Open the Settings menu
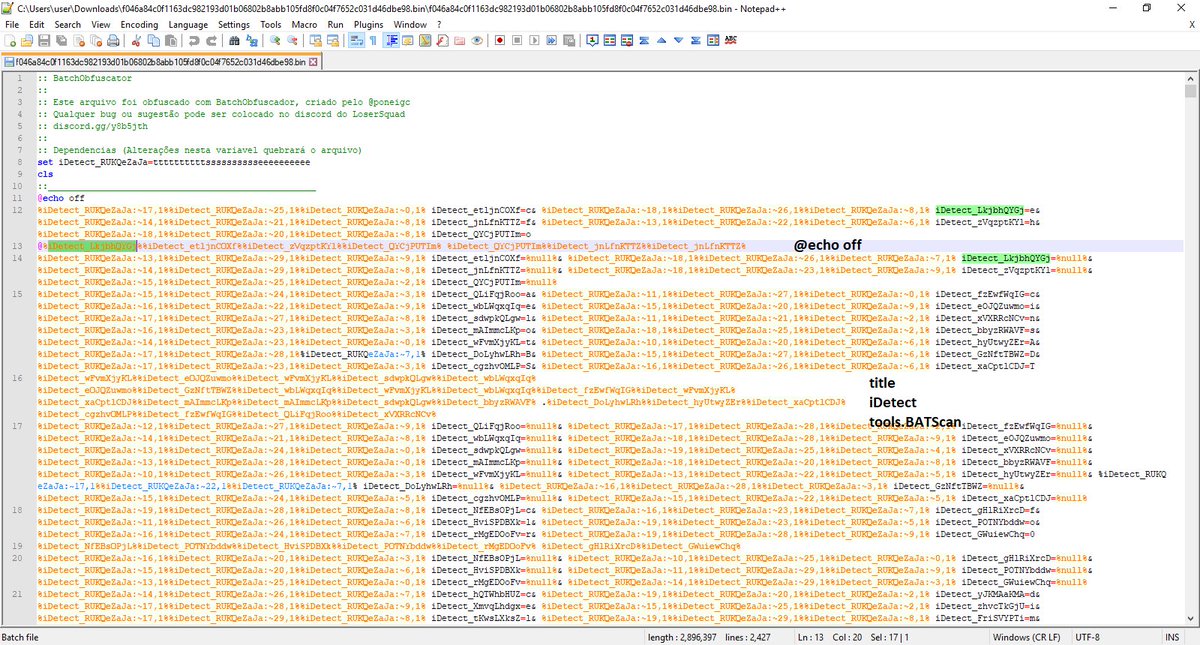Image resolution: width=1200 pixels, height=645 pixels. pos(234,23)
